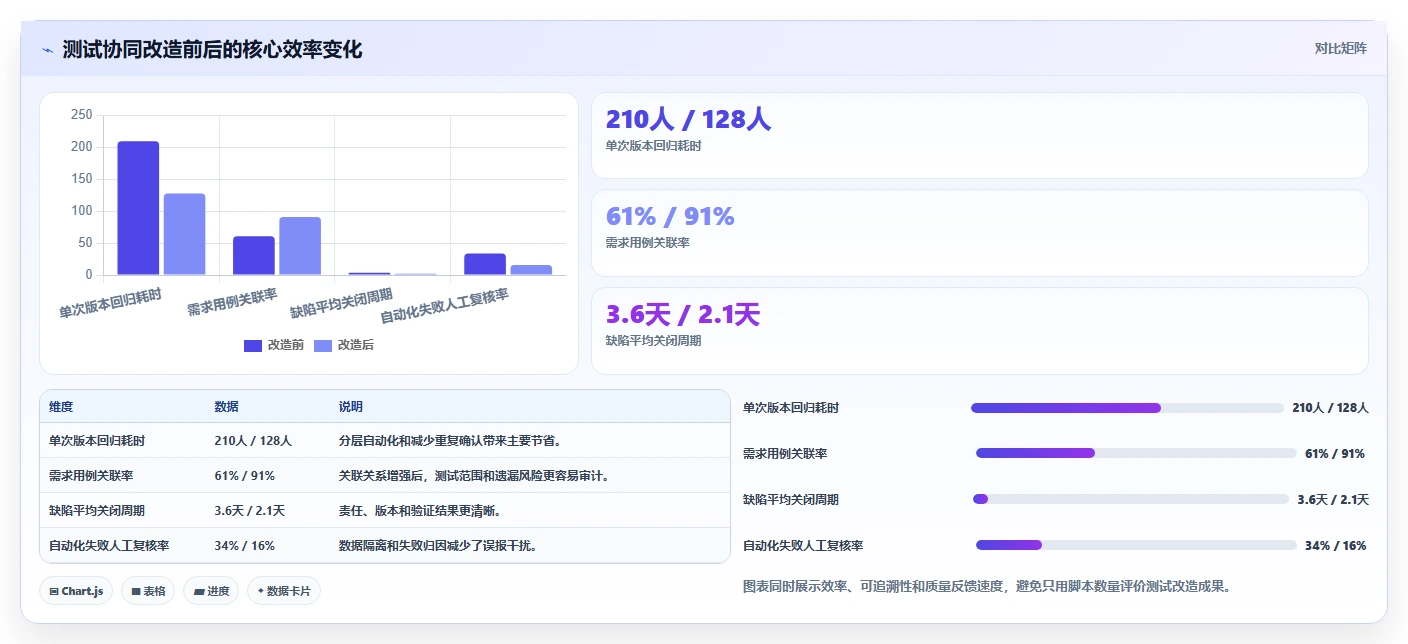This screenshot has width=1408, height=644.
Task: Click table cell 缺陷平均关闭周期
Action: [x=97, y=510]
